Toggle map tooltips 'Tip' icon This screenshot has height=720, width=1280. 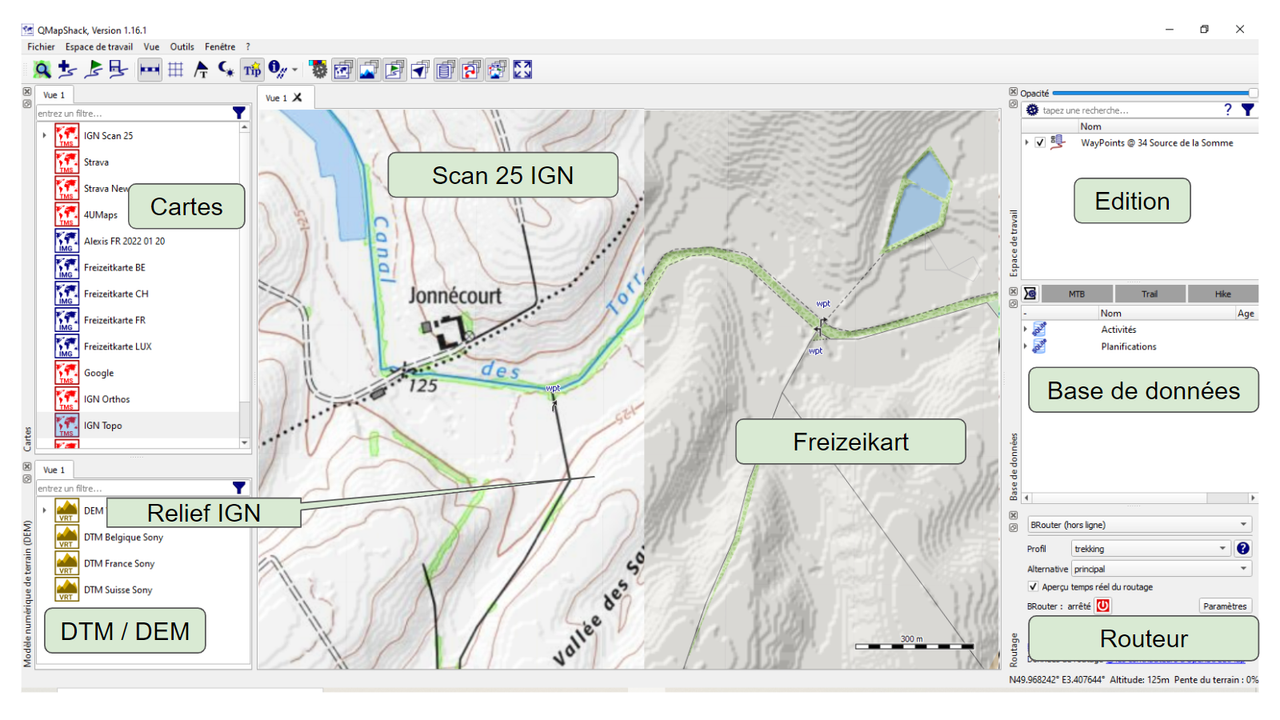[252, 70]
